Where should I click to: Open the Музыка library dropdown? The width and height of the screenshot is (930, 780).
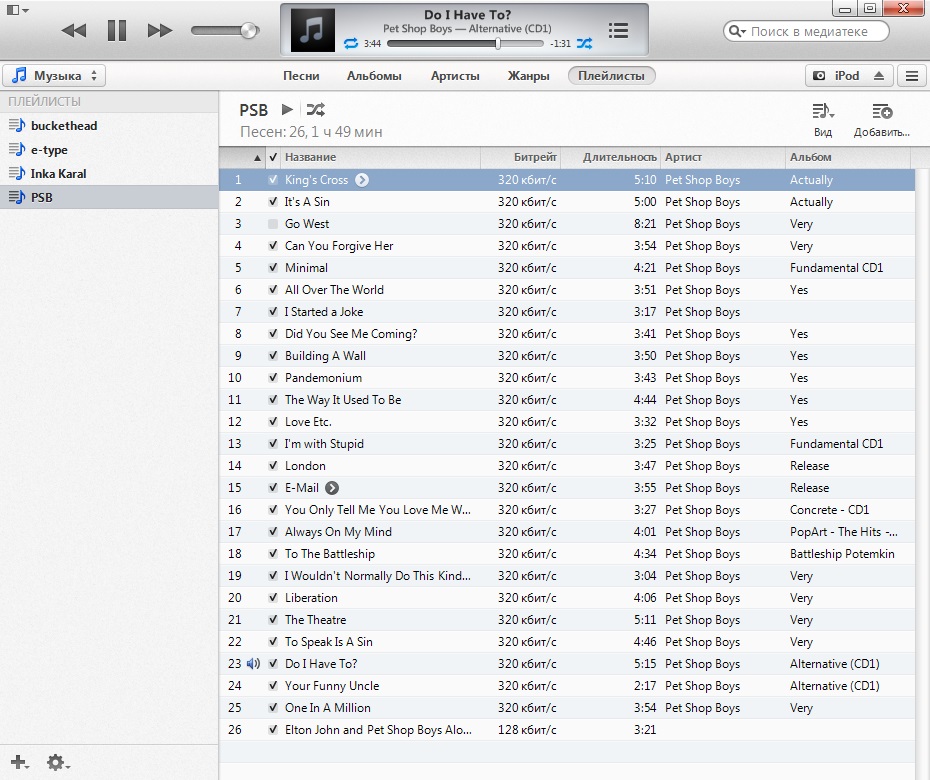[54, 76]
